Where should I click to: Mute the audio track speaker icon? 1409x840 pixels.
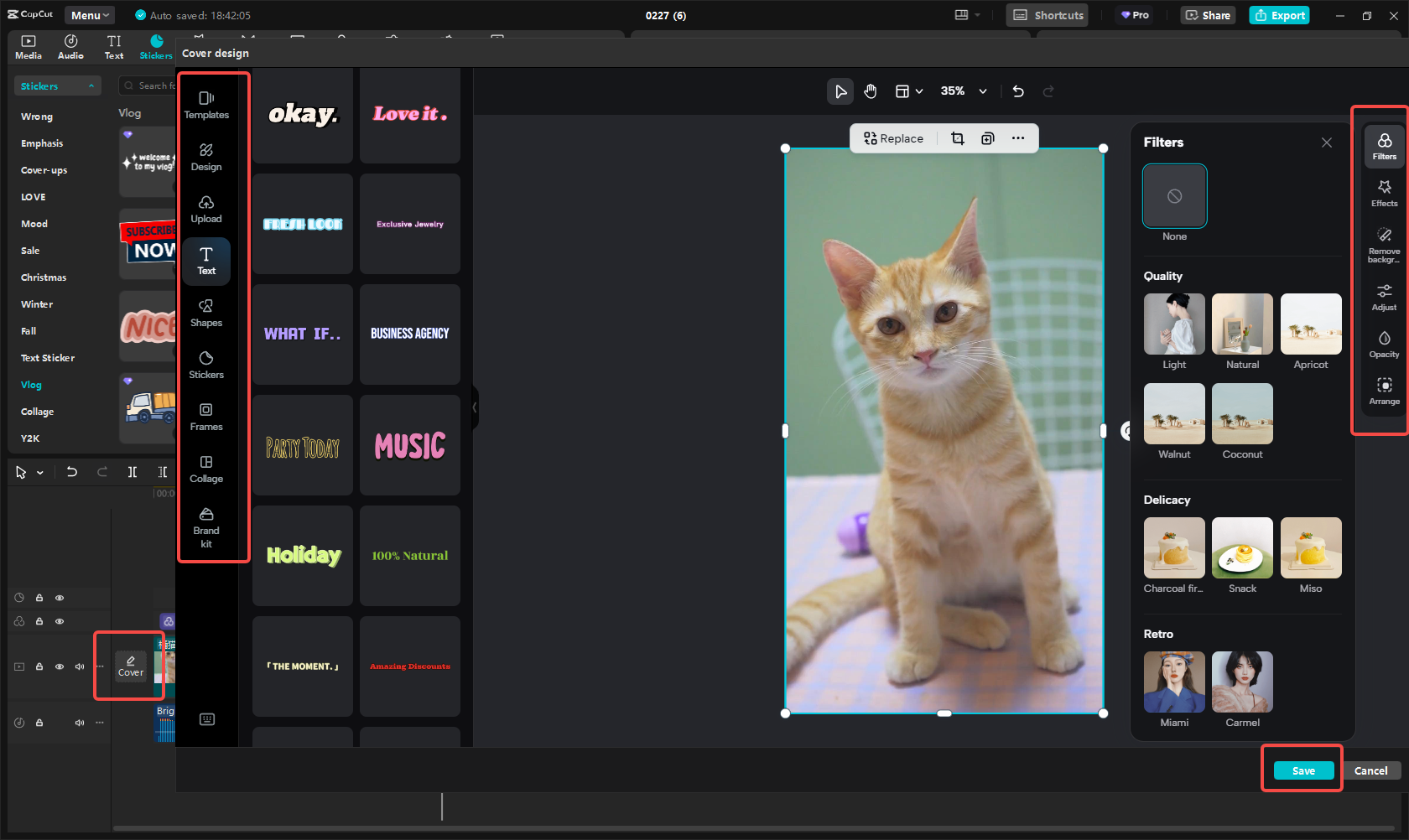pos(79,722)
